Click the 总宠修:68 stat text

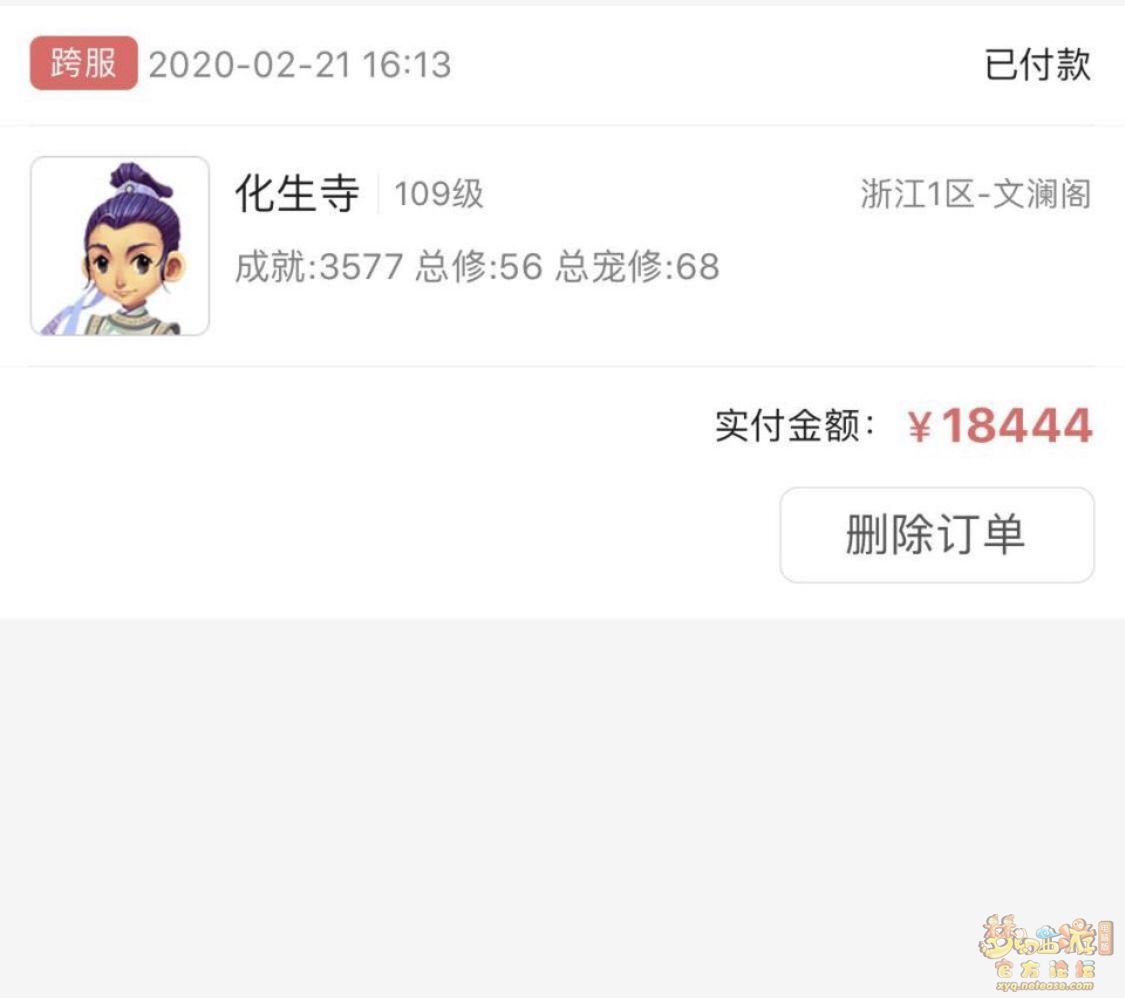pos(637,267)
